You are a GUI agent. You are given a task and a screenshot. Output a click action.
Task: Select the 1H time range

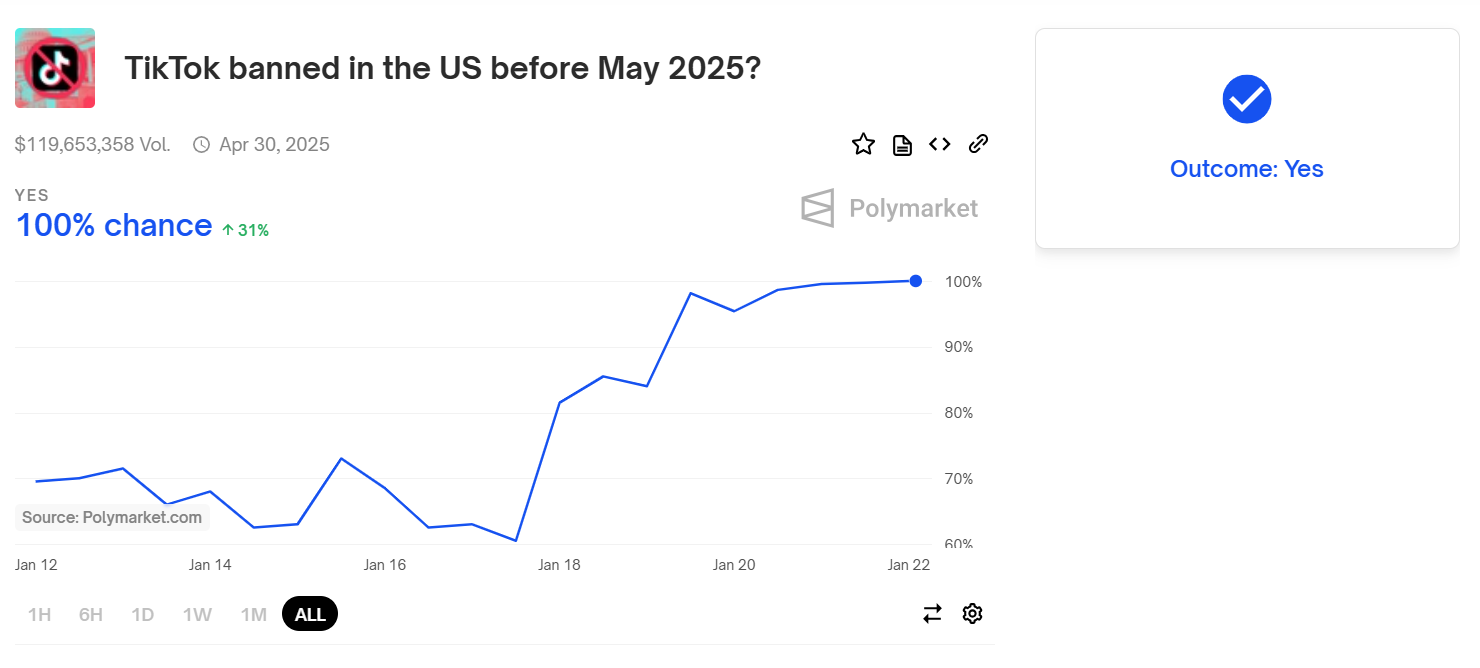click(x=39, y=614)
